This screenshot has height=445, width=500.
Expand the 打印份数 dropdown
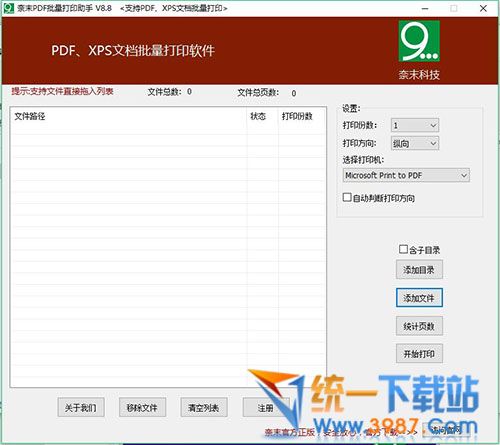click(415, 125)
